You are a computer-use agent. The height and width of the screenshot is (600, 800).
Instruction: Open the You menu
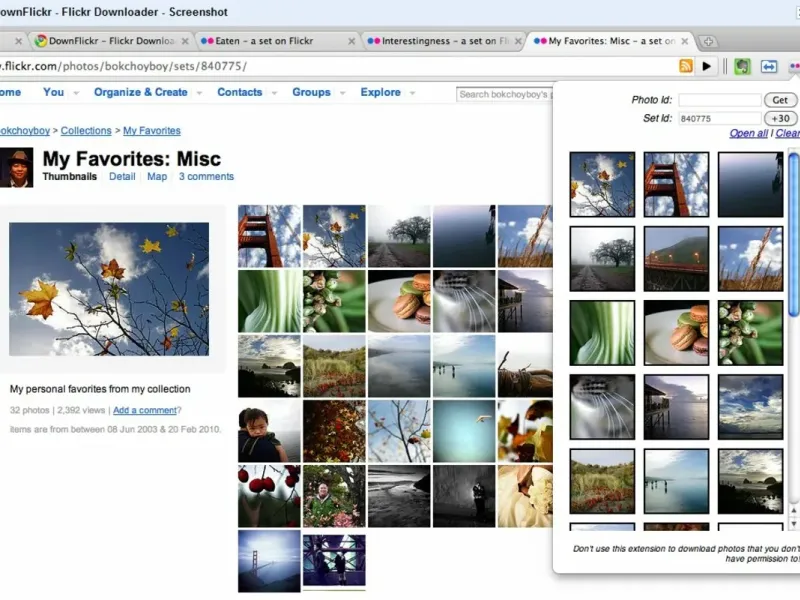pos(54,92)
